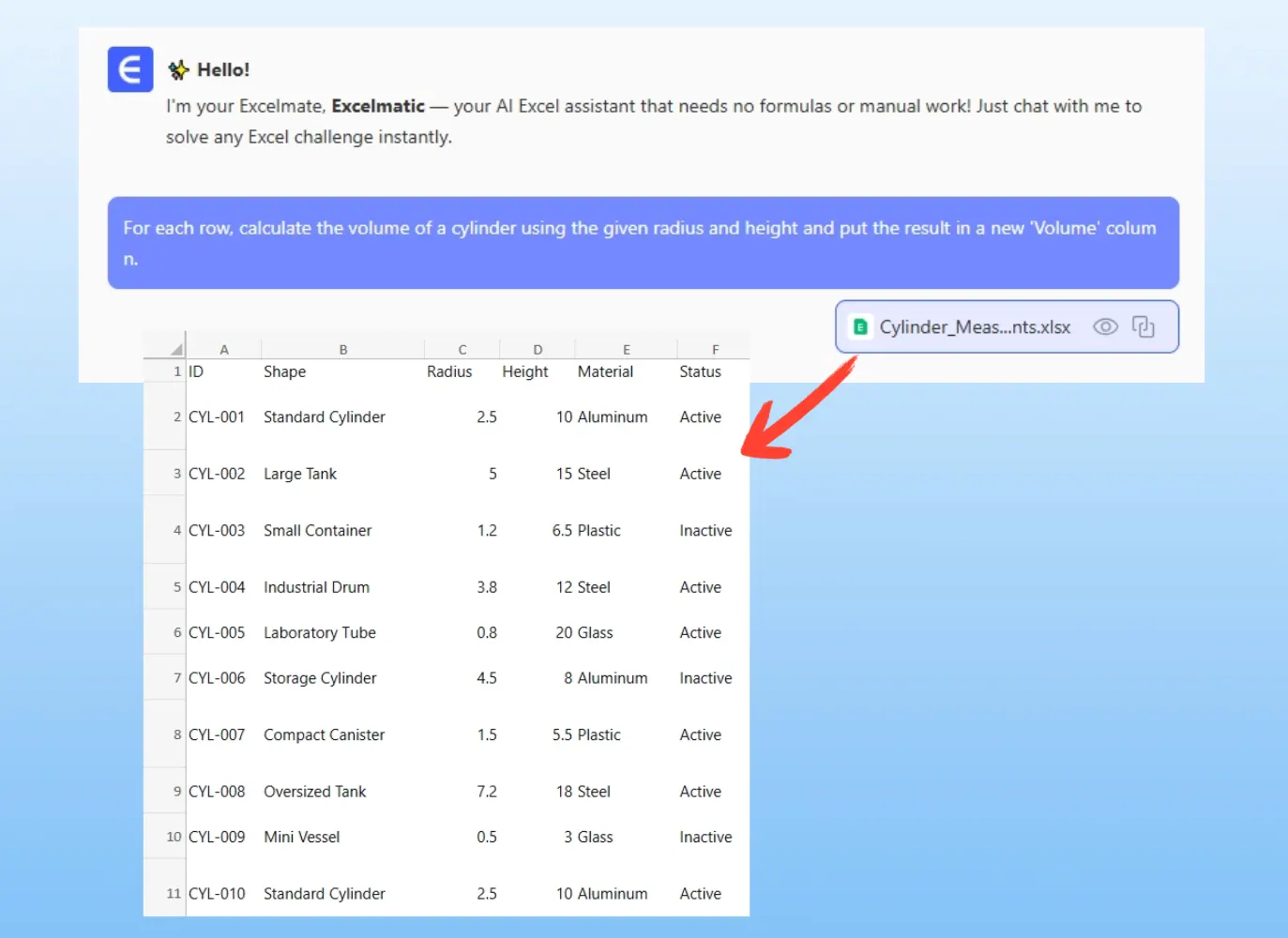Click the copy icon on the attachment

click(x=1143, y=326)
